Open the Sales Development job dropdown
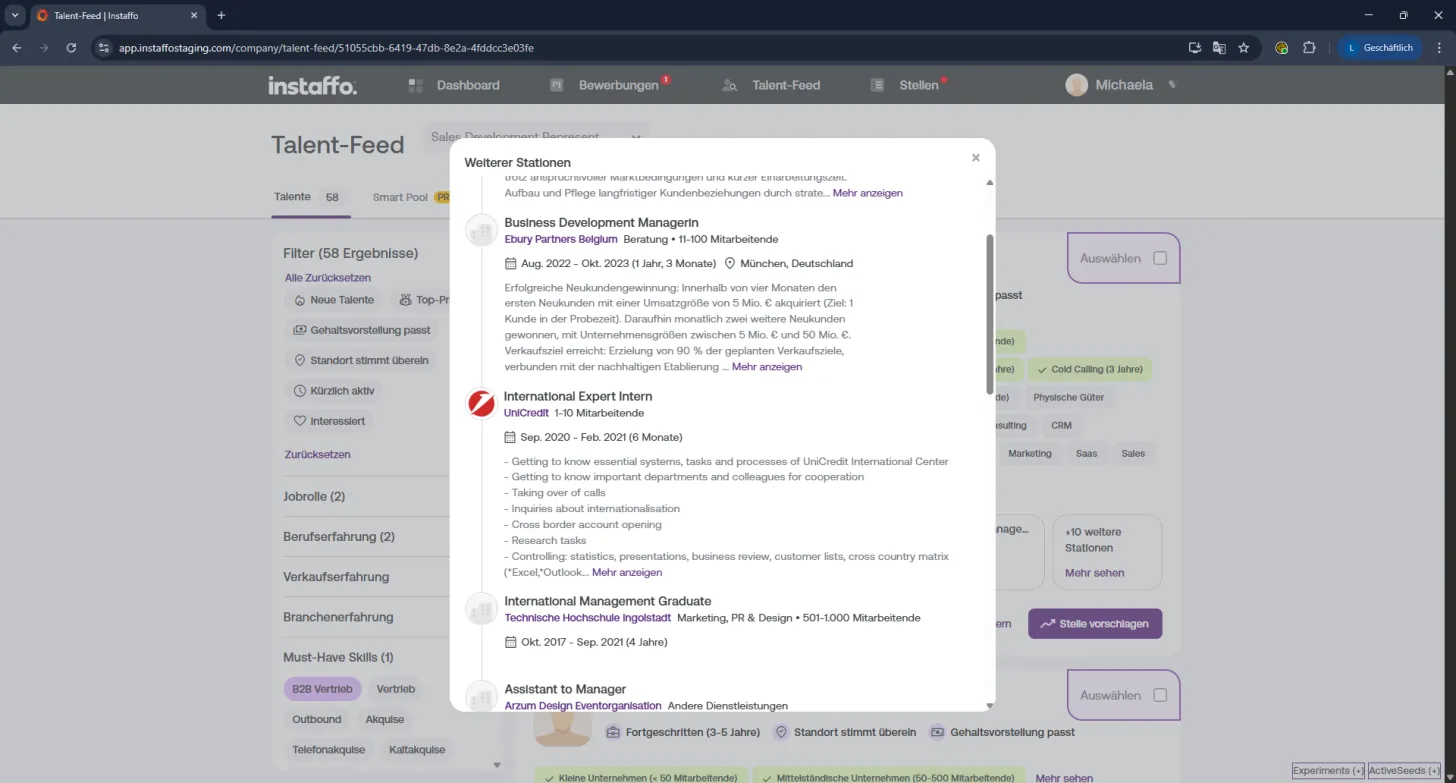Image resolution: width=1456 pixels, height=783 pixels. tap(536, 137)
